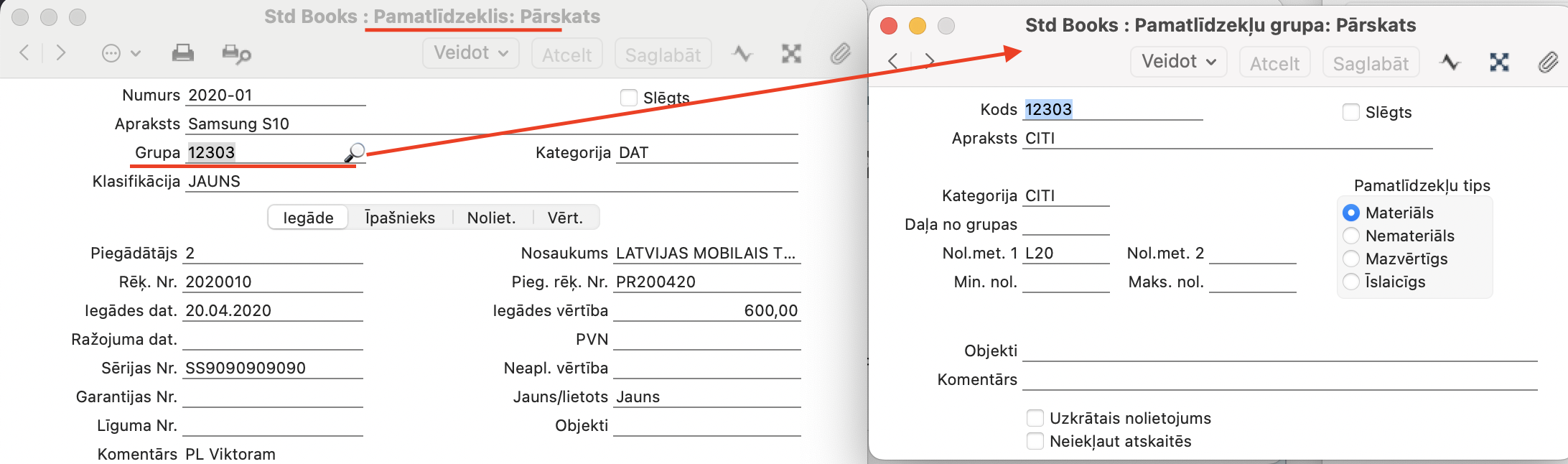Open print preview icon with magnifier
Image resolution: width=1568 pixels, height=464 pixels.
coord(236,54)
